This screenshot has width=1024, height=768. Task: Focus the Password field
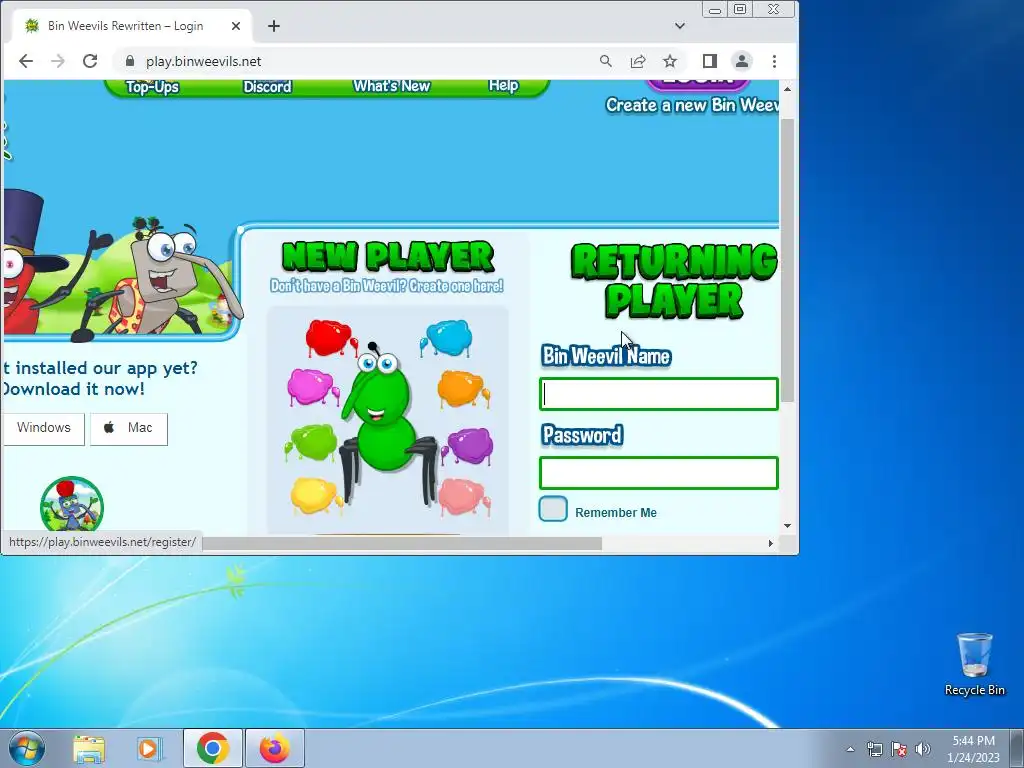pos(659,473)
